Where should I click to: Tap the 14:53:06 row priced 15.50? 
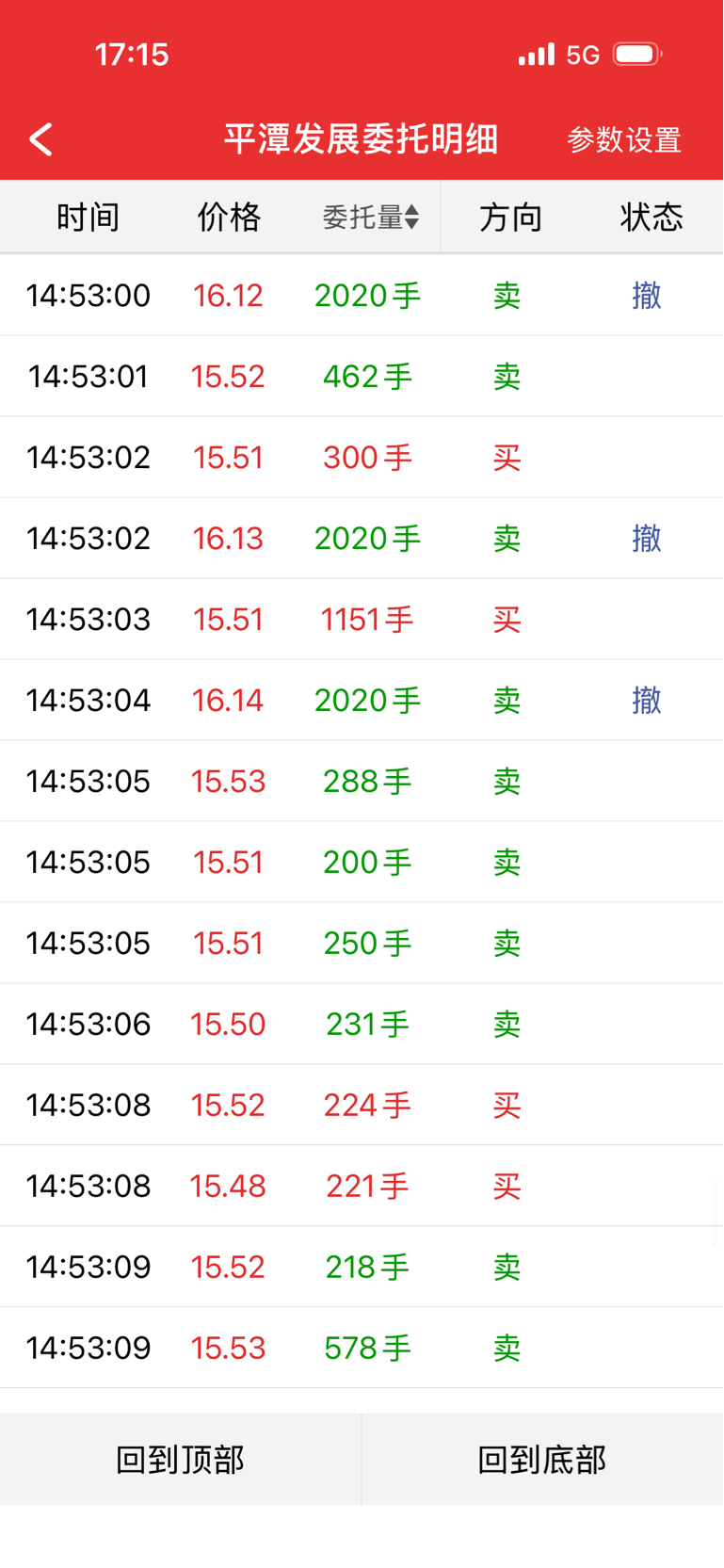[362, 1025]
